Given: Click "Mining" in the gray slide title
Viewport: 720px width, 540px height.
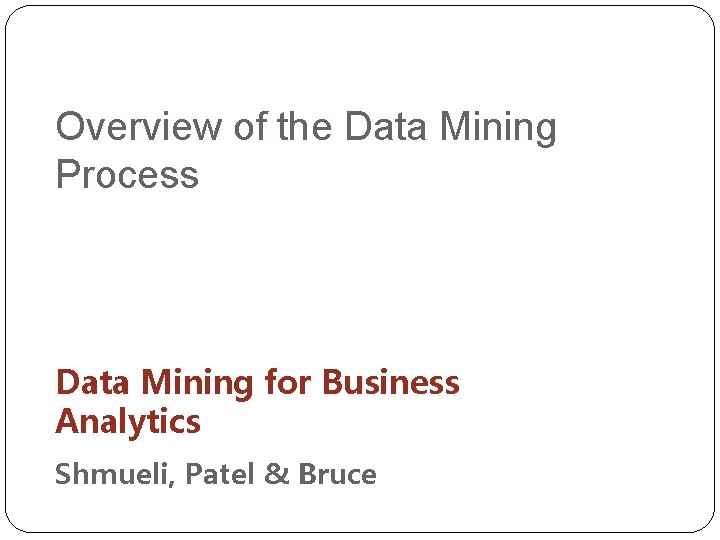Looking at the screenshot, I should (498, 129).
